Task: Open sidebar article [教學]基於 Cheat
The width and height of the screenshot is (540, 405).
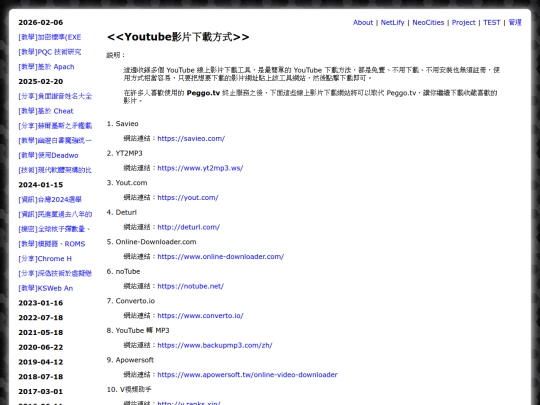Action: 46,111
